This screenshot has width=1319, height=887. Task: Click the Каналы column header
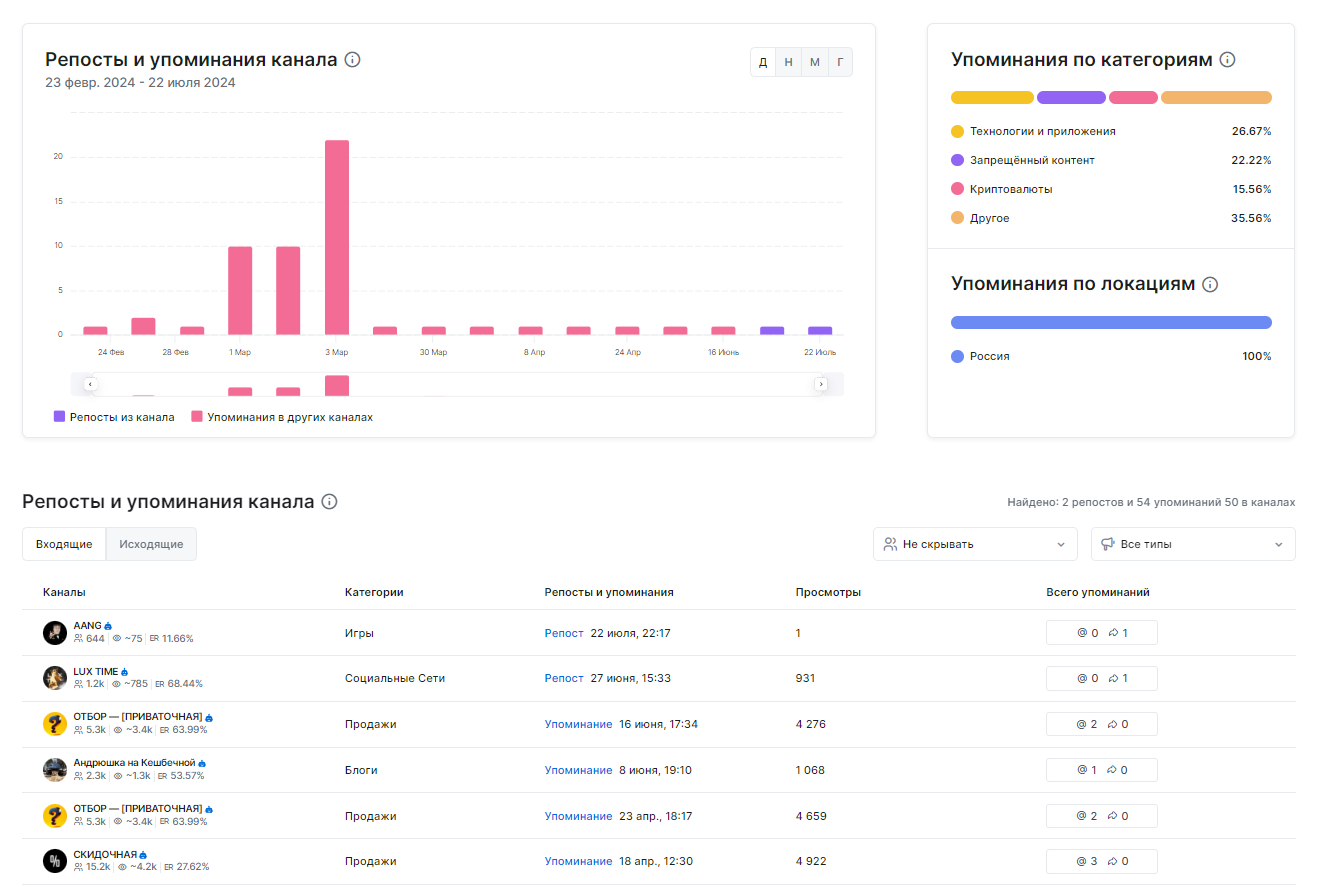click(64, 592)
